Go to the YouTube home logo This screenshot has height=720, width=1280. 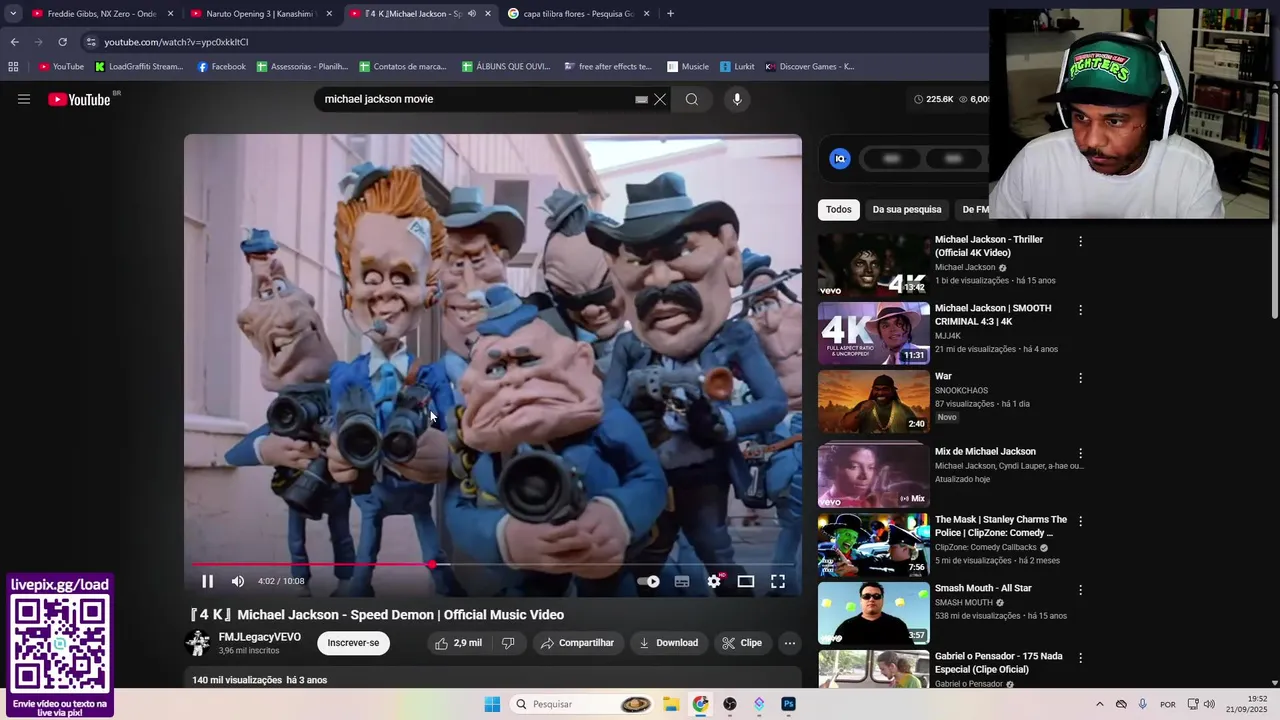click(79, 99)
